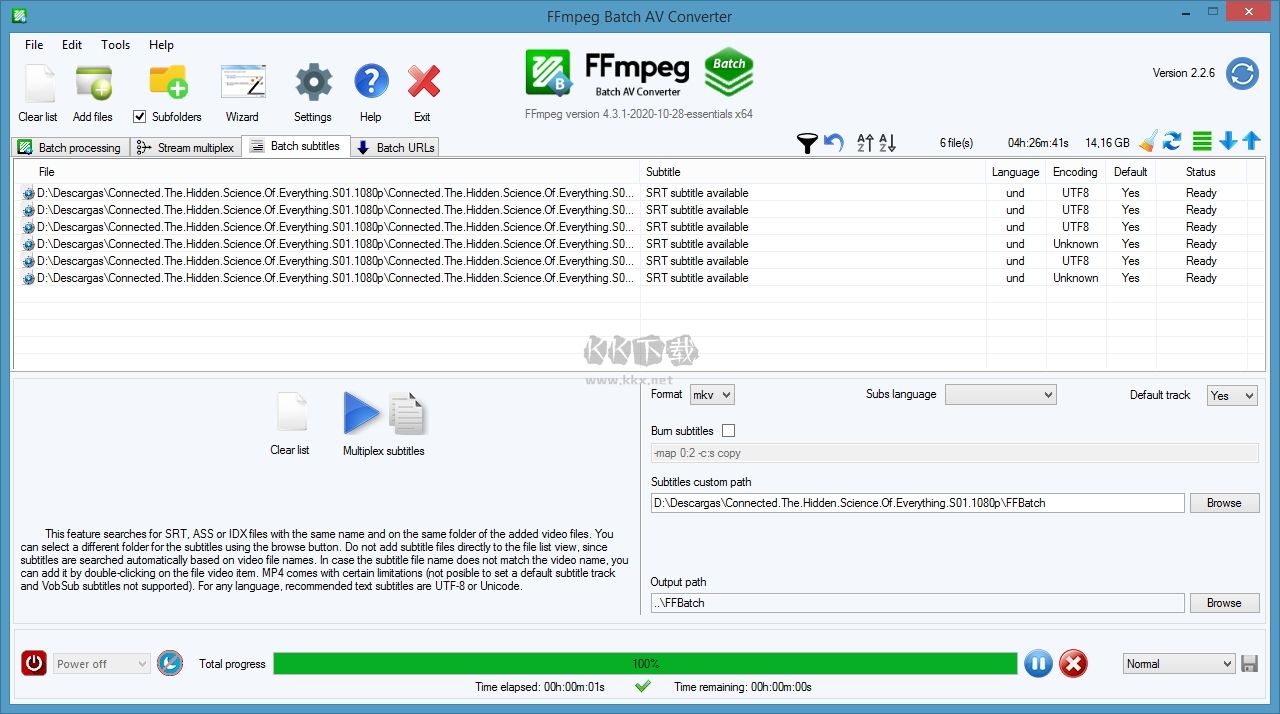Click the green horizontal lines list icon
The height and width of the screenshot is (714, 1280).
point(1202,142)
